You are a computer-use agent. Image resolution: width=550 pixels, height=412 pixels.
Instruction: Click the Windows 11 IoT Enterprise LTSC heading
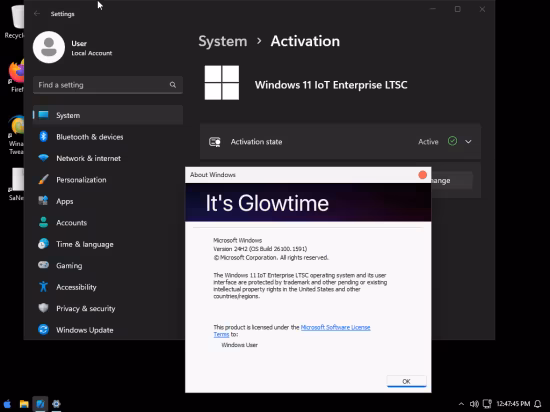point(331,85)
